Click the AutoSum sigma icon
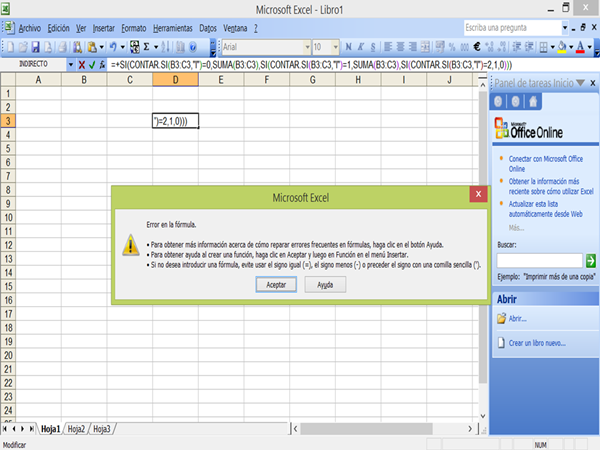Screen dimensions: 600x450 146,47
